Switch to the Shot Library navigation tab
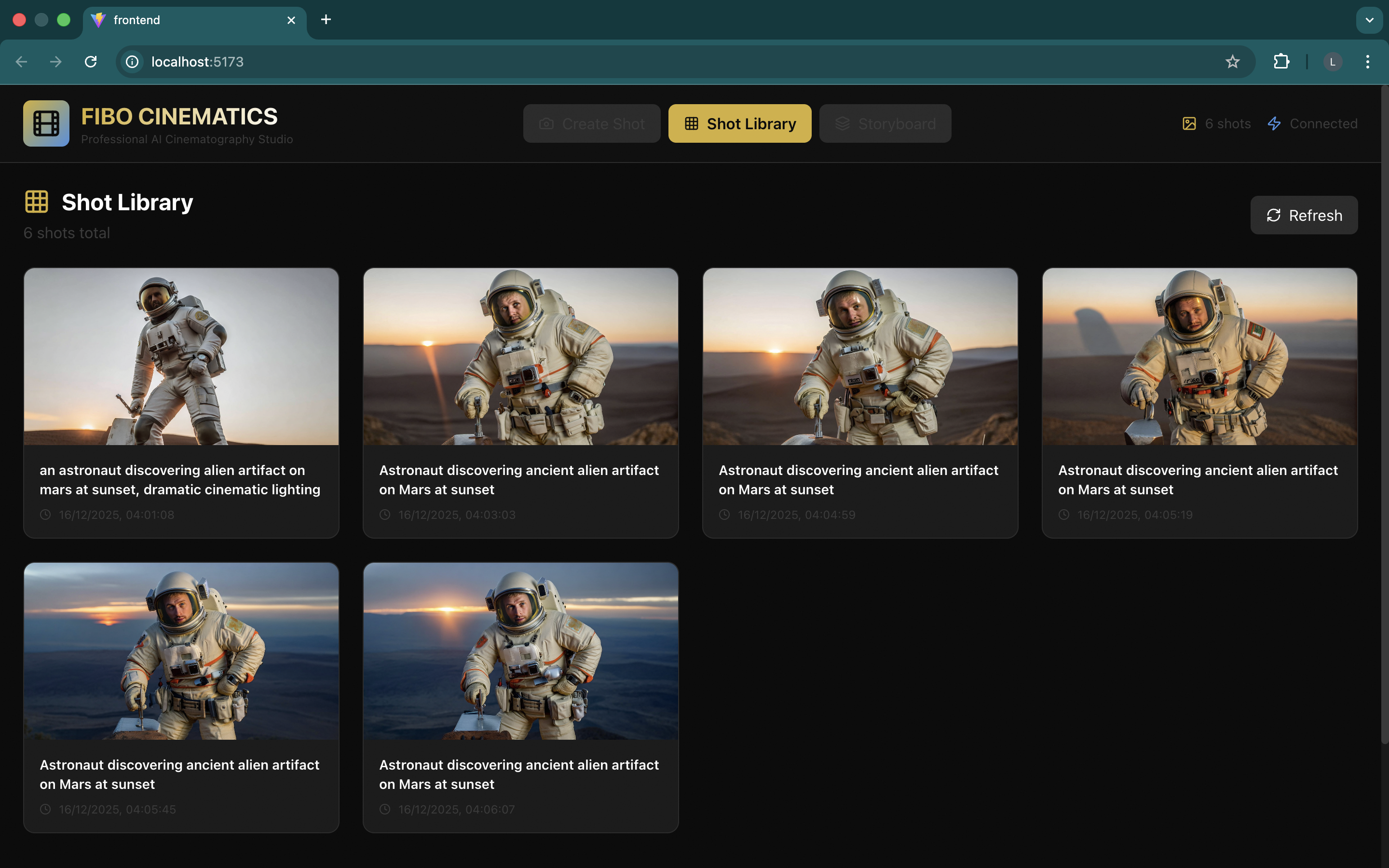Image resolution: width=1389 pixels, height=868 pixels. [x=739, y=123]
